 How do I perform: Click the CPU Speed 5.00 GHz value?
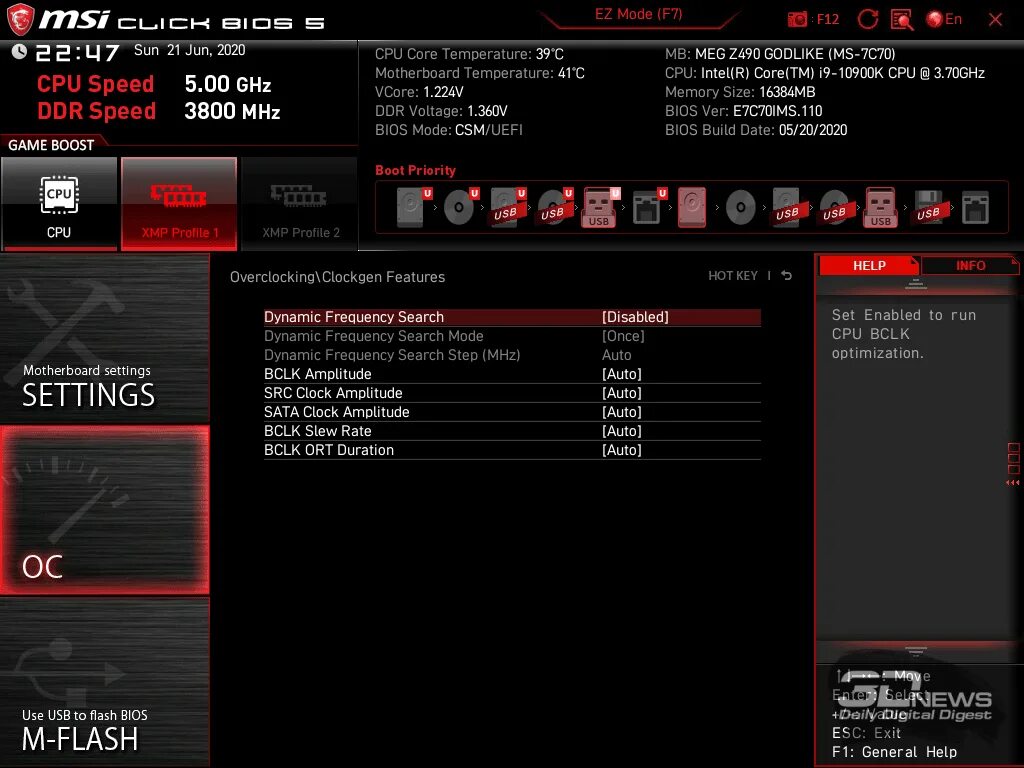click(227, 84)
